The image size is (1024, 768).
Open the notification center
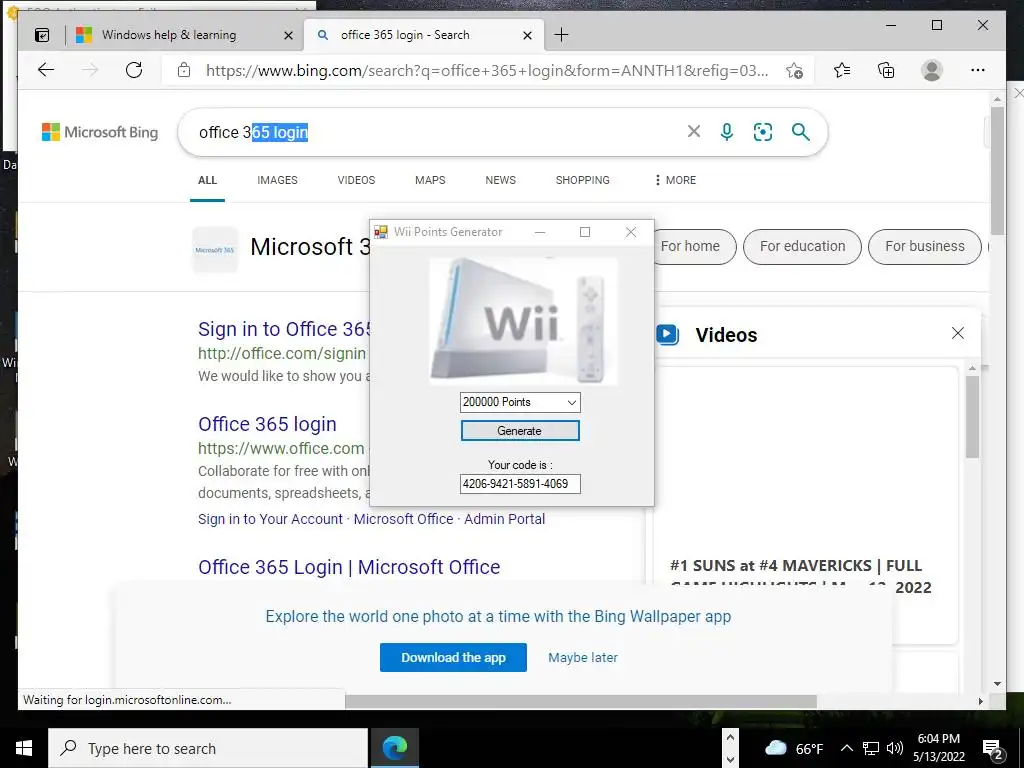(x=993, y=748)
